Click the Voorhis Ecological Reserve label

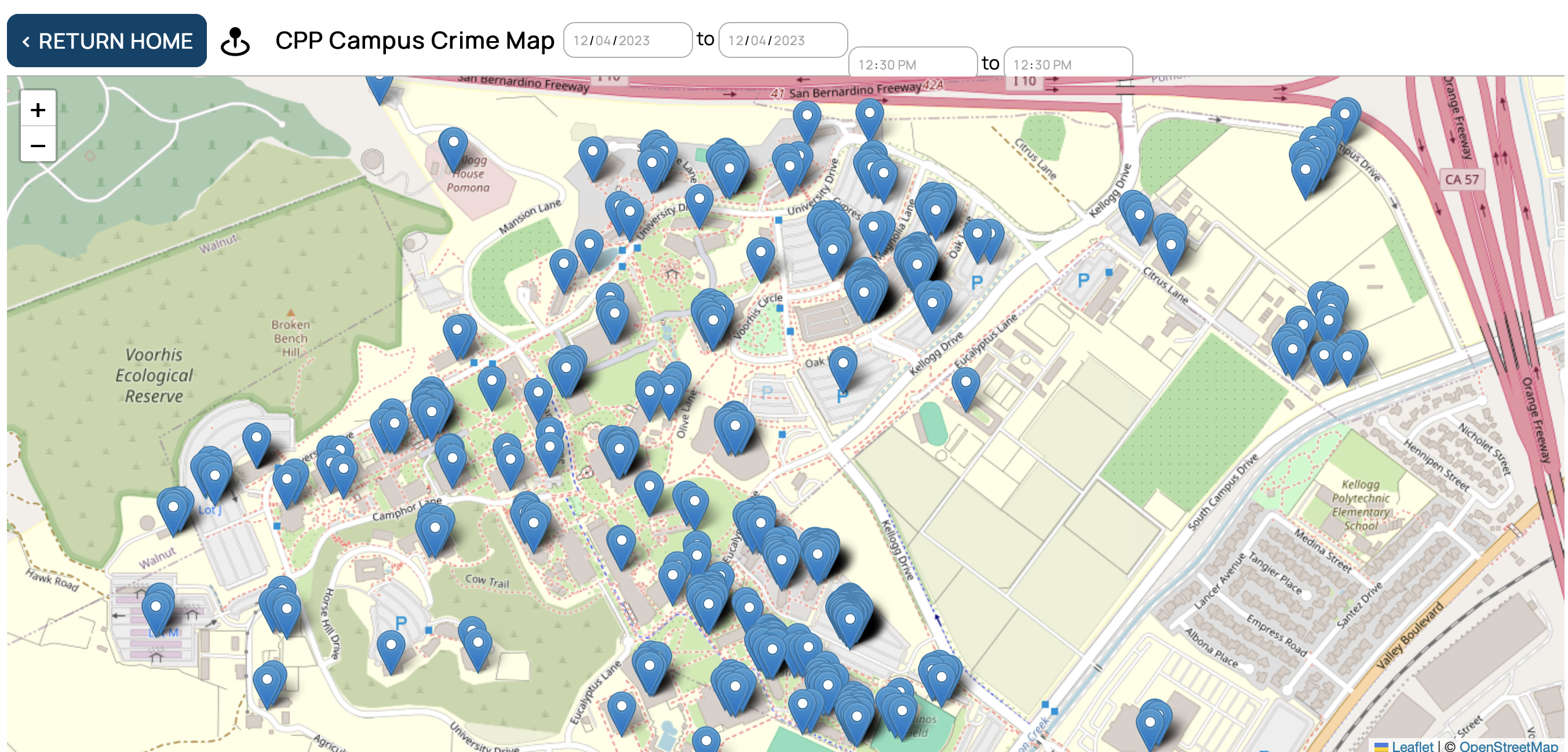[x=154, y=375]
